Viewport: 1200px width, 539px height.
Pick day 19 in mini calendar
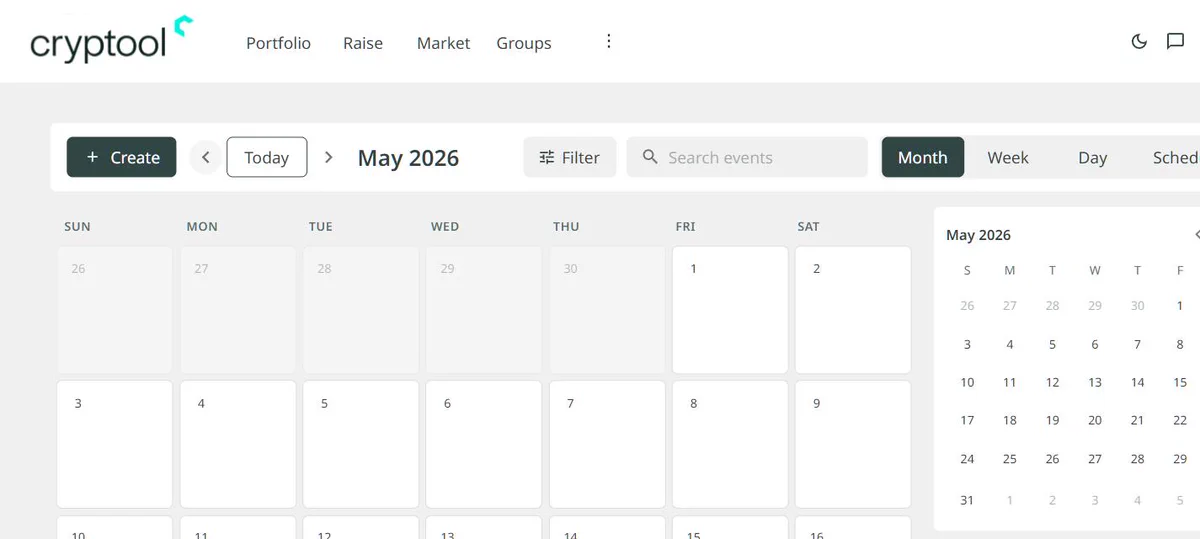tap(1052, 420)
